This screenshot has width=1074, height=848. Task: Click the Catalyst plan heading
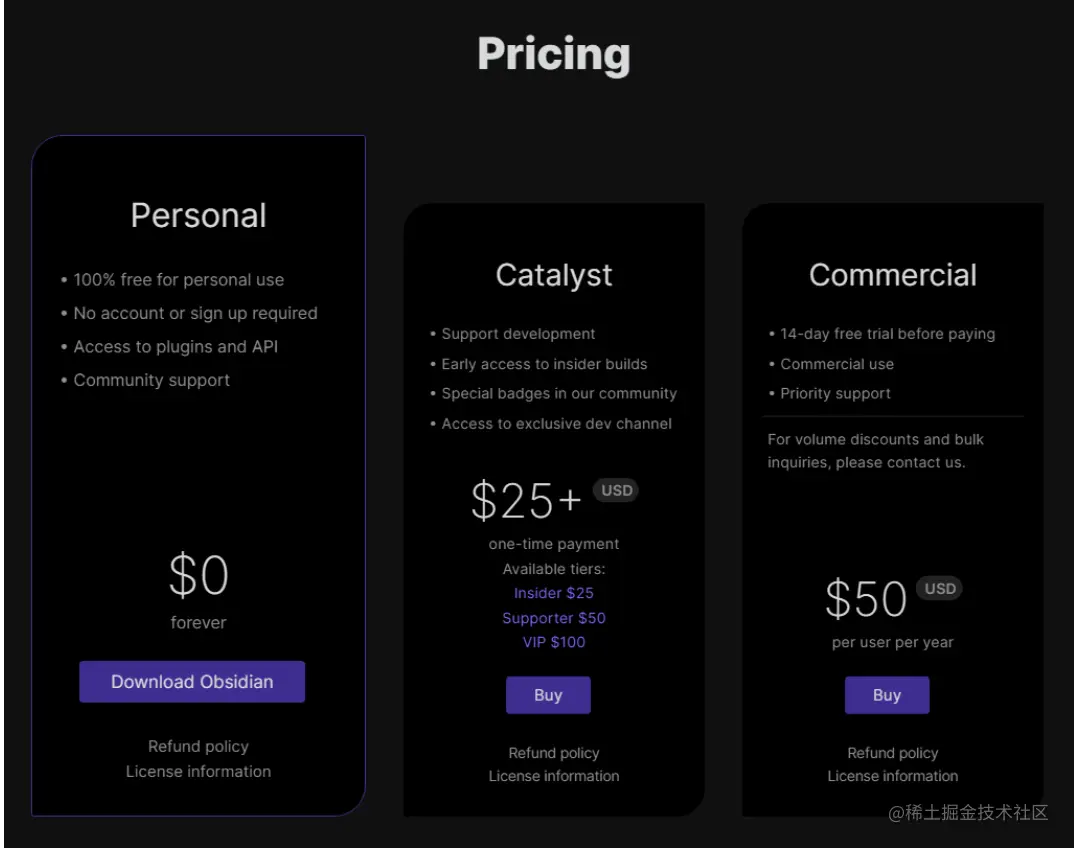tap(554, 275)
